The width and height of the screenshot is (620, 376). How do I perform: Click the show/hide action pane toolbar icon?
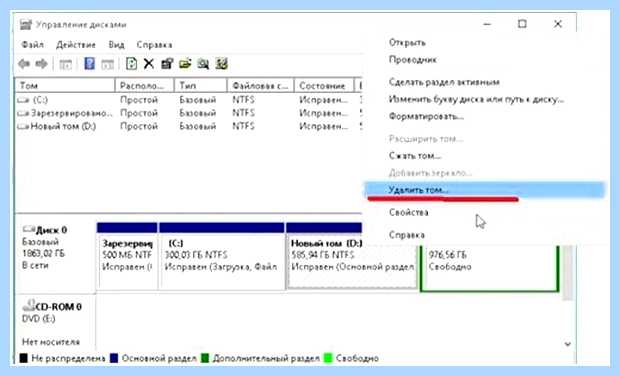point(108,64)
